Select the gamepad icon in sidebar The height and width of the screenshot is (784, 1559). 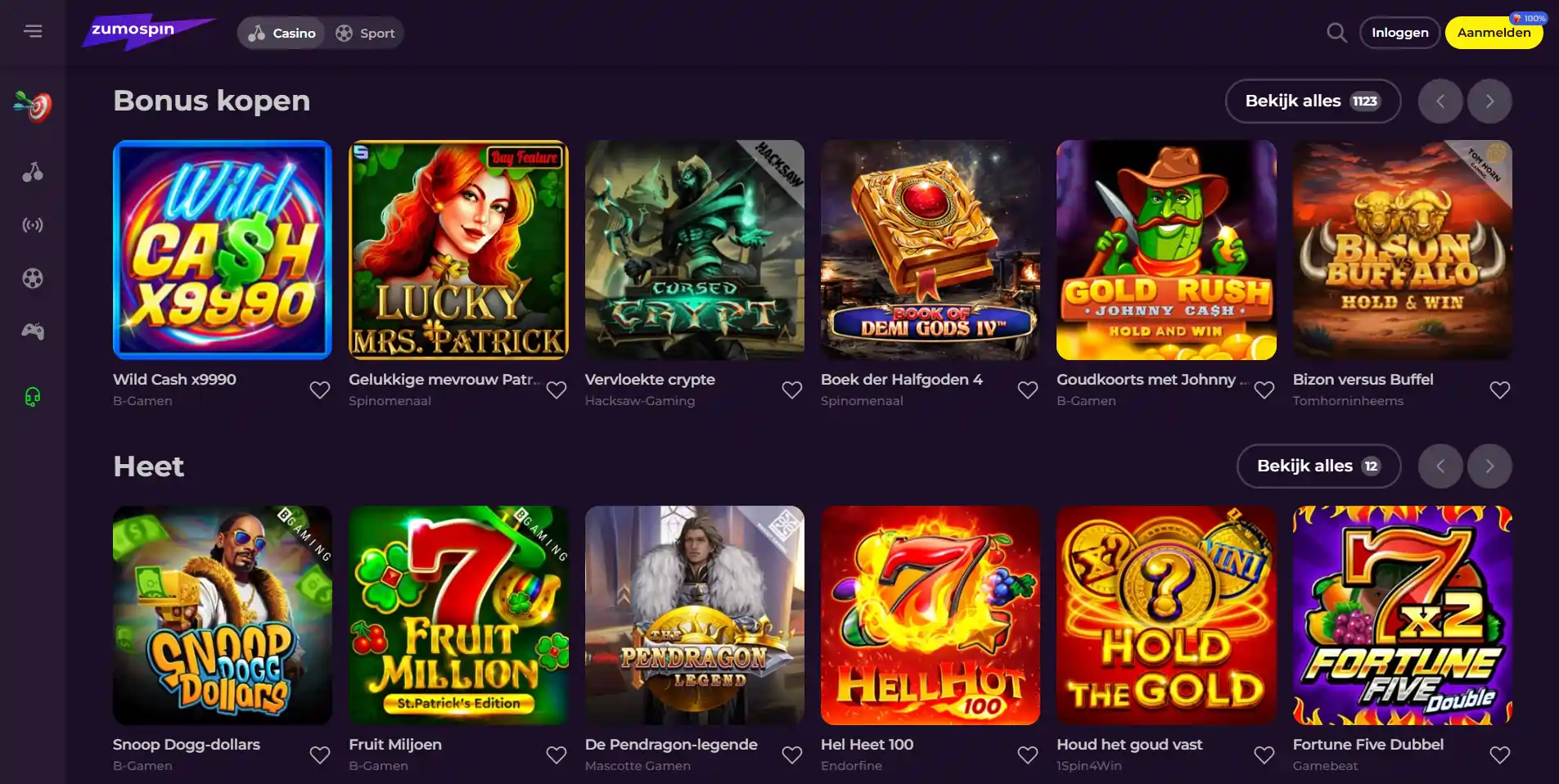point(33,331)
